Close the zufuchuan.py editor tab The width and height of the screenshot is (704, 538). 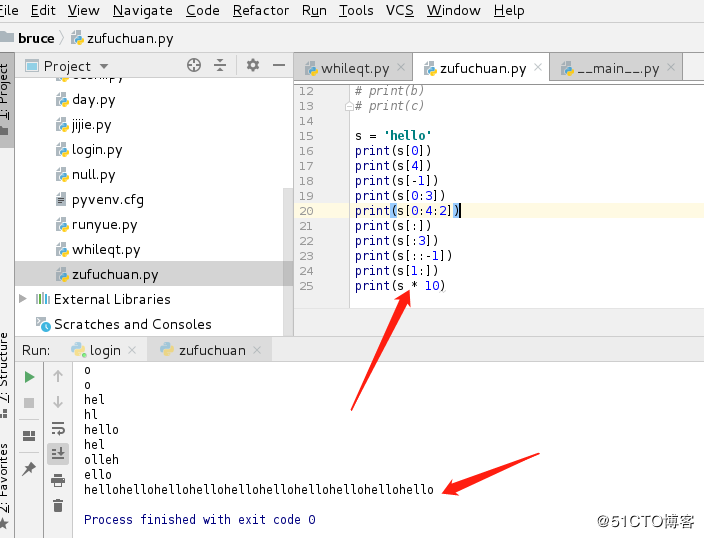coord(538,69)
